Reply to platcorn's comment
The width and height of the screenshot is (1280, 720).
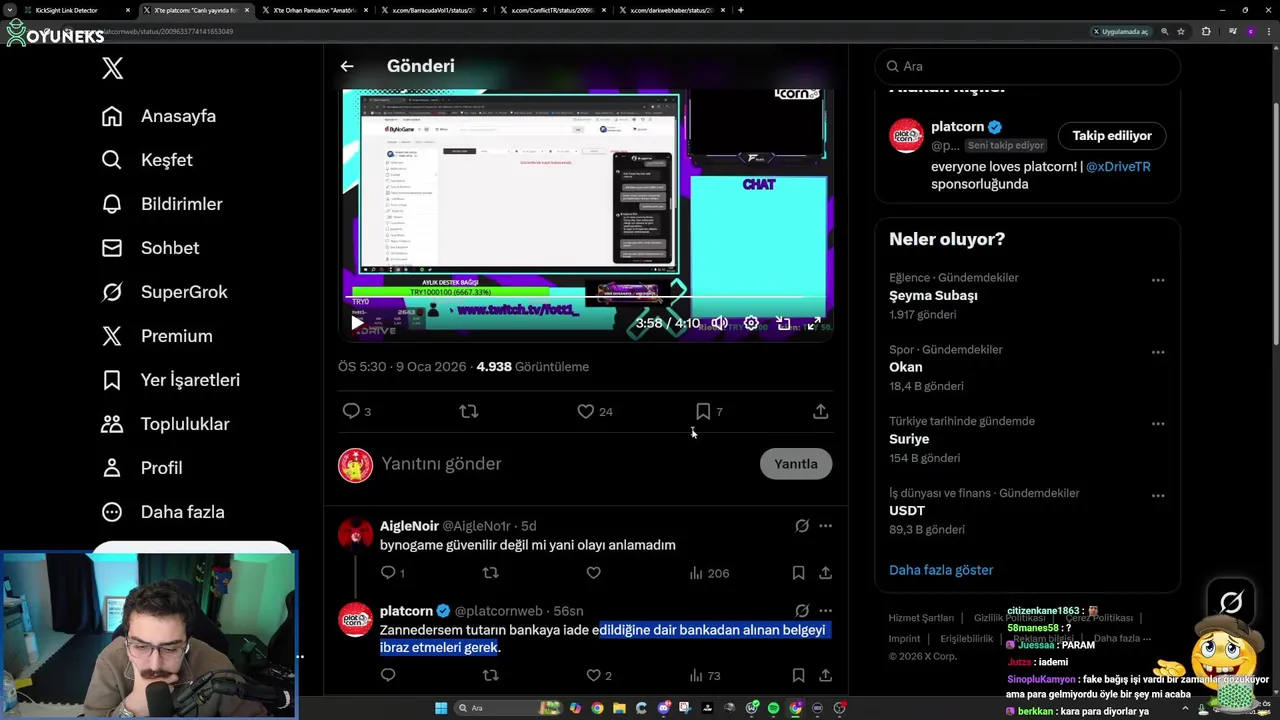[388, 675]
